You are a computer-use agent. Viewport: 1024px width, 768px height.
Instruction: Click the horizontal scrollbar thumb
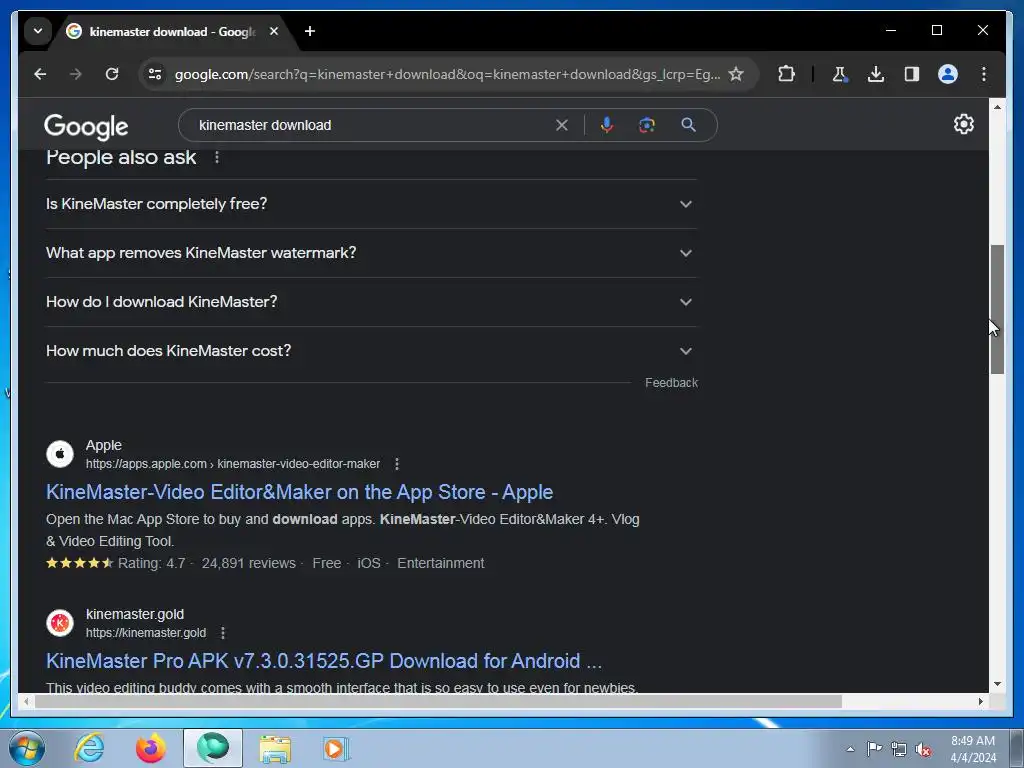pos(438,701)
